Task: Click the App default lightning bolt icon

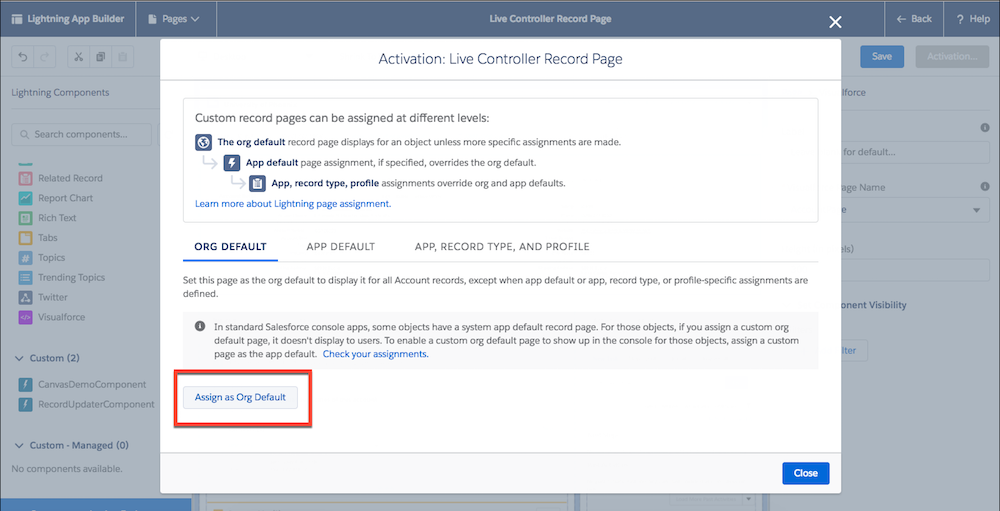Action: [x=232, y=162]
